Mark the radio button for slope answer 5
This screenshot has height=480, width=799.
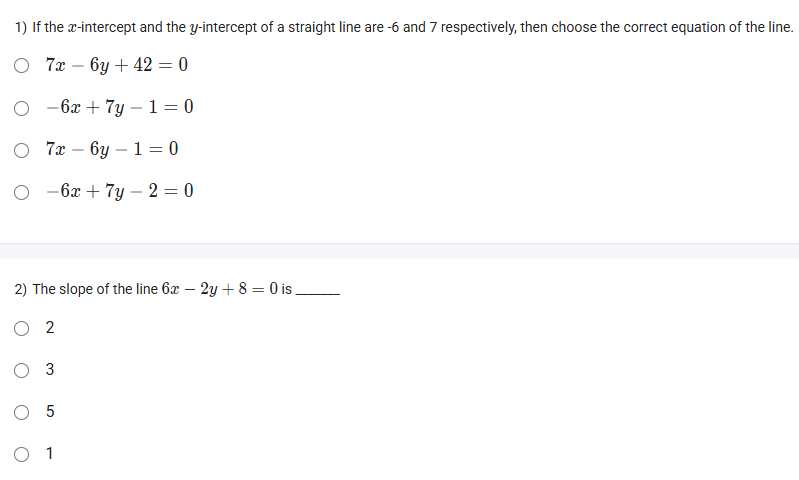coord(22,412)
